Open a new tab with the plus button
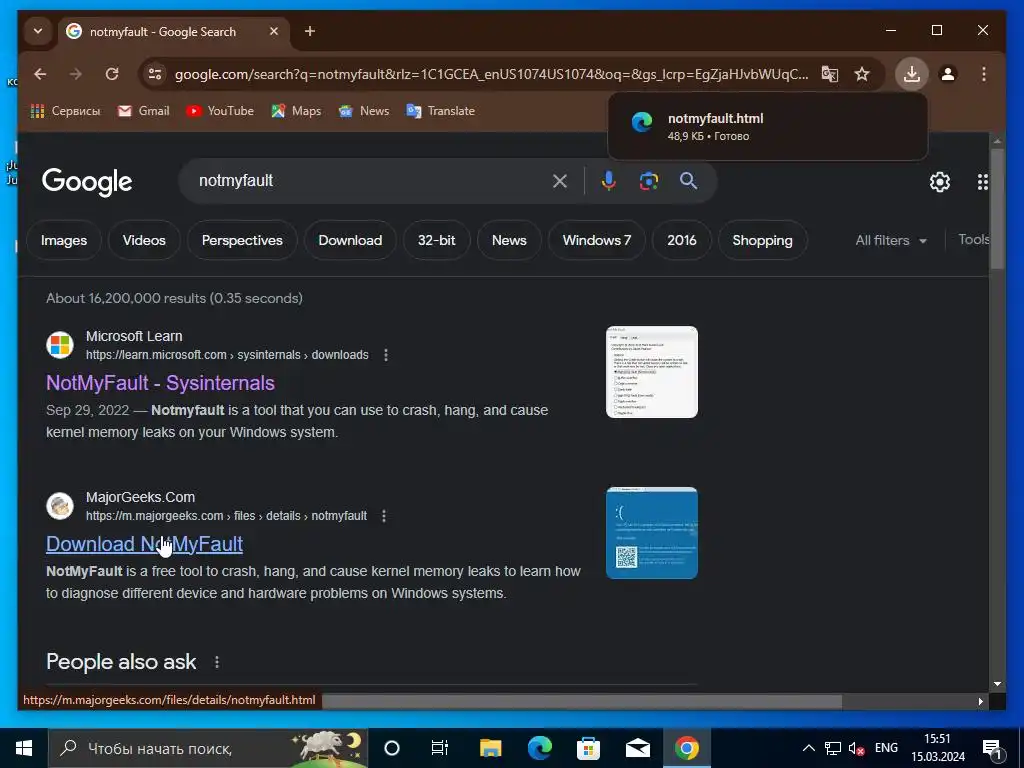Screen dimensions: 1024x768 [310, 31]
